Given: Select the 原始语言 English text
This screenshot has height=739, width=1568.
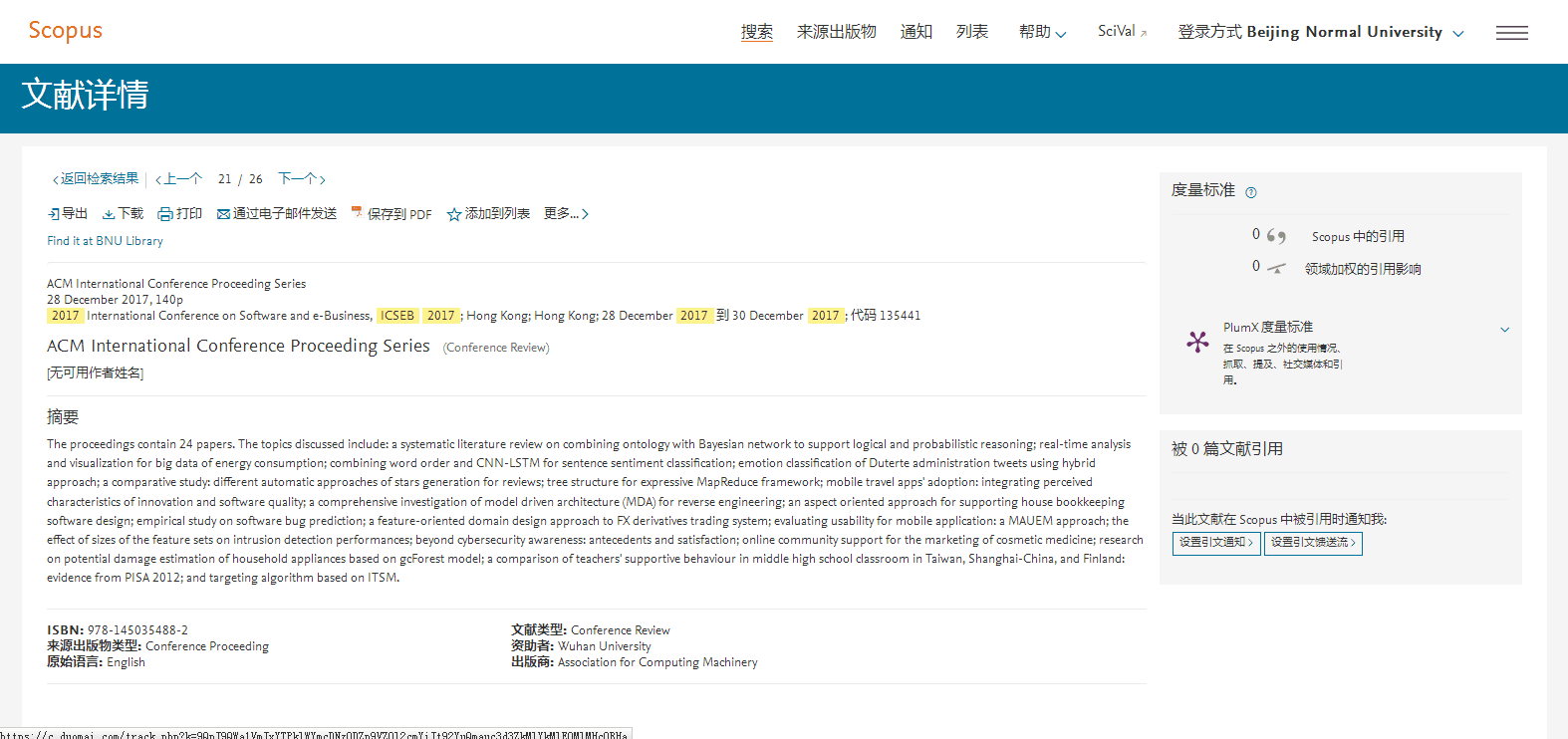Looking at the screenshot, I should pyautogui.click(x=96, y=662).
